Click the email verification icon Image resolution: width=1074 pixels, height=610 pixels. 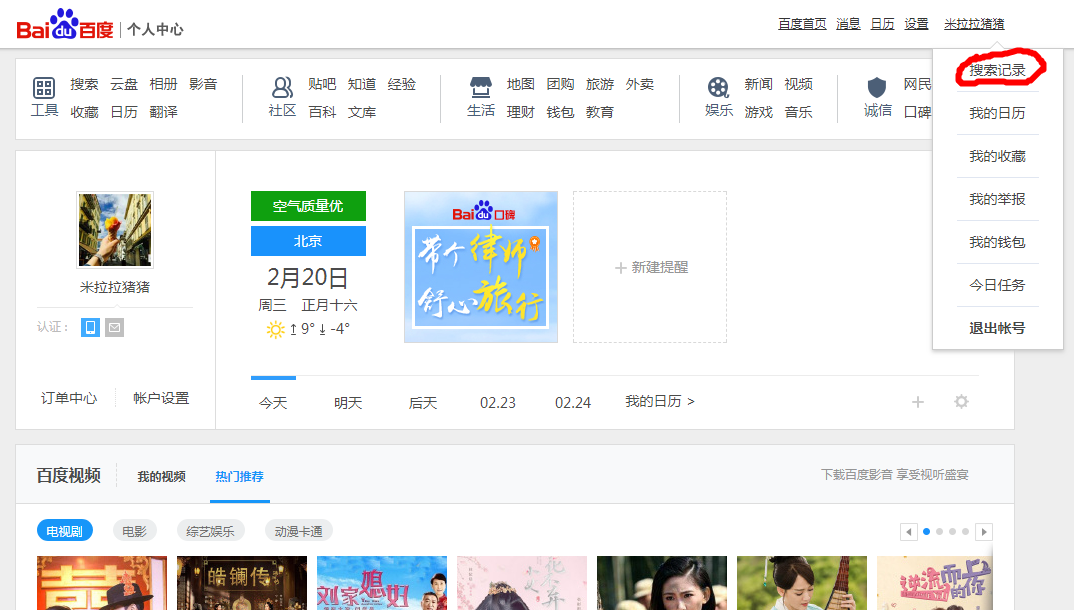pos(114,327)
